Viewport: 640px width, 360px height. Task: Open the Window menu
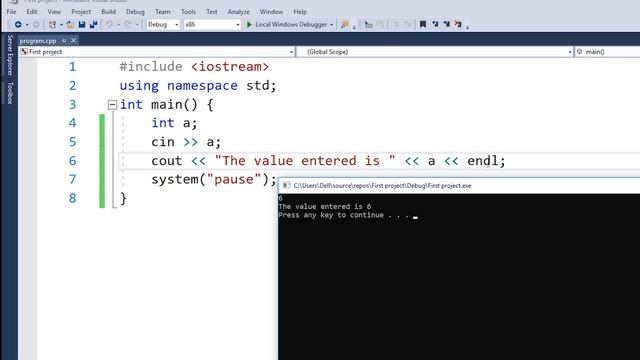coord(271,12)
